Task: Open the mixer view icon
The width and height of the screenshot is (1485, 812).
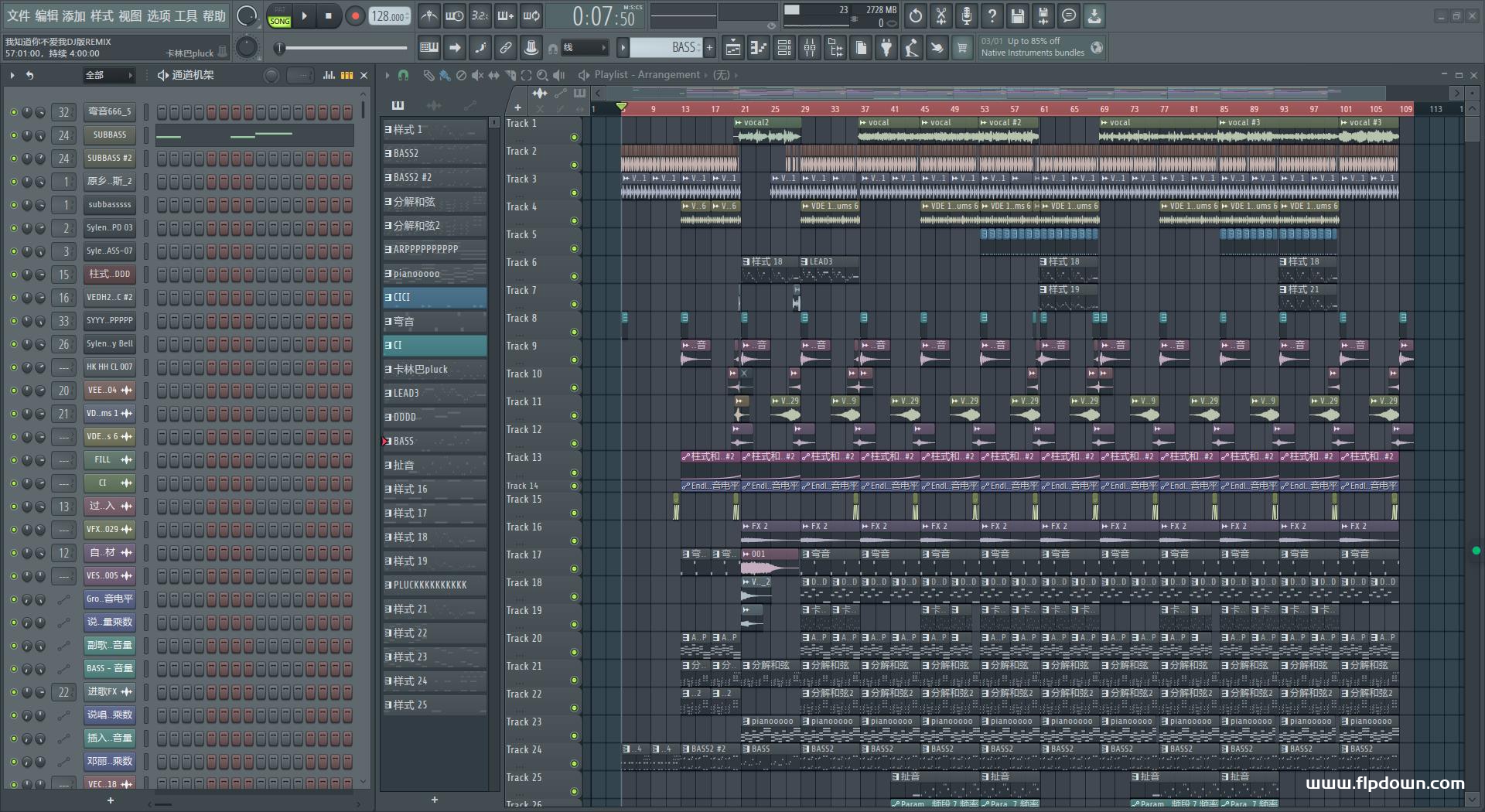Action: tap(810, 48)
